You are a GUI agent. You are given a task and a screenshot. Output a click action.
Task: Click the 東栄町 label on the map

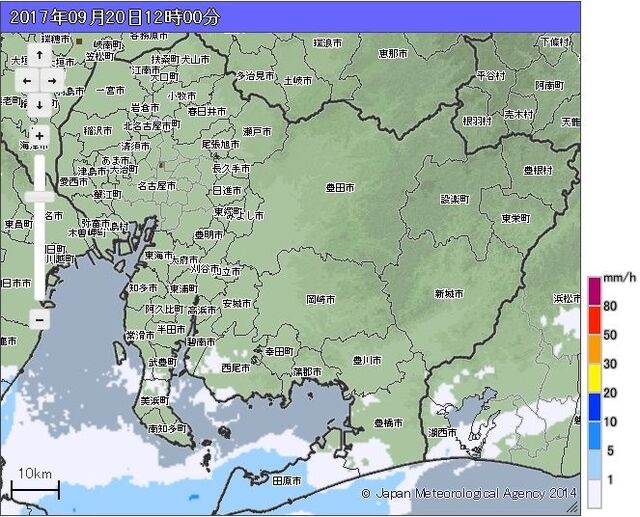[x=516, y=218]
